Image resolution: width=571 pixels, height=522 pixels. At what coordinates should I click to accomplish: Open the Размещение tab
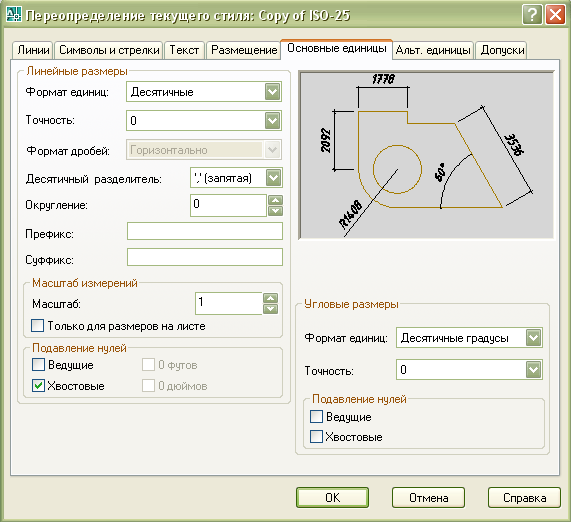[x=244, y=50]
